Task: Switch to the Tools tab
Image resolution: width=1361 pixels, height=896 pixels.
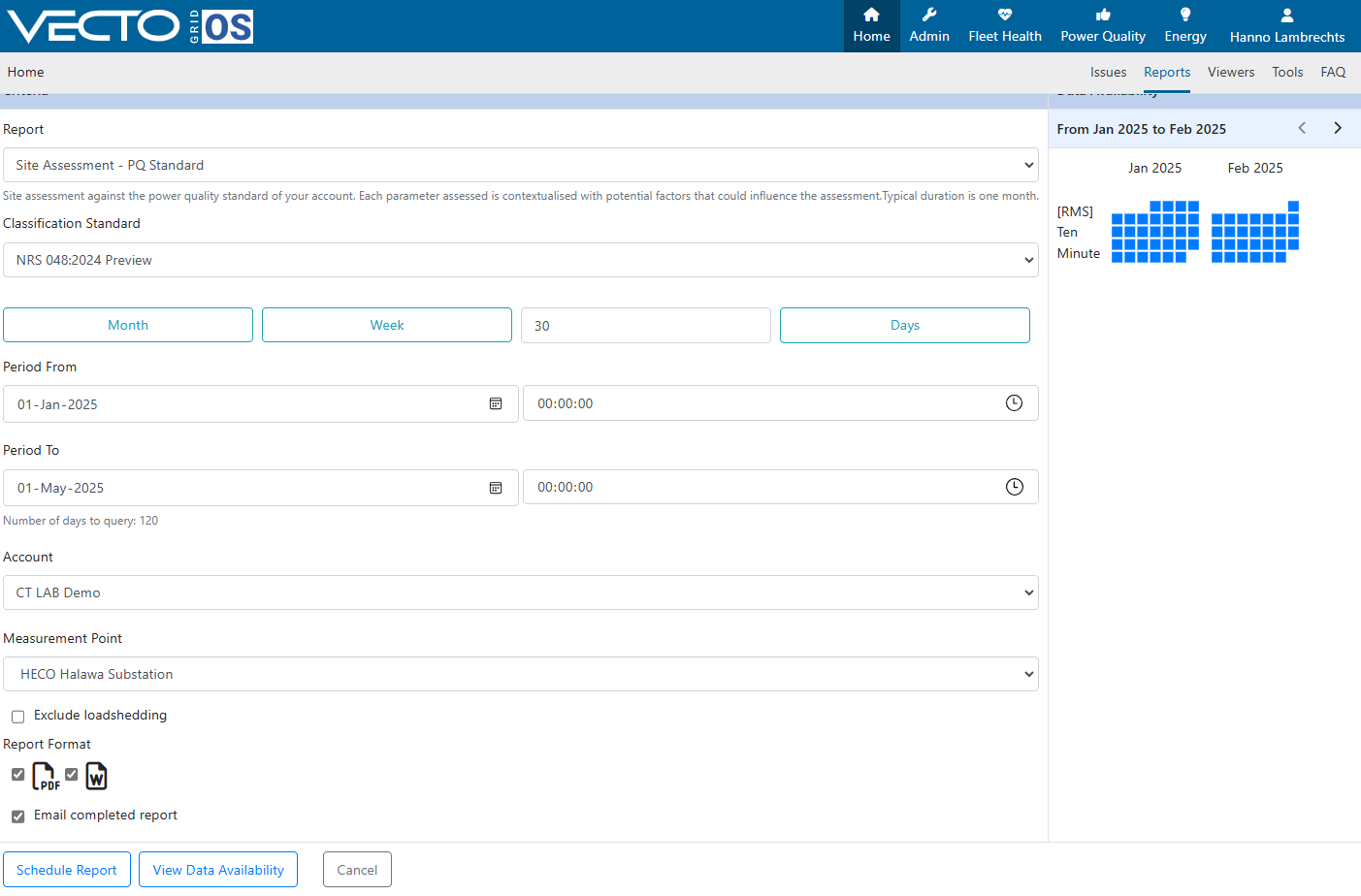Action: [1287, 72]
